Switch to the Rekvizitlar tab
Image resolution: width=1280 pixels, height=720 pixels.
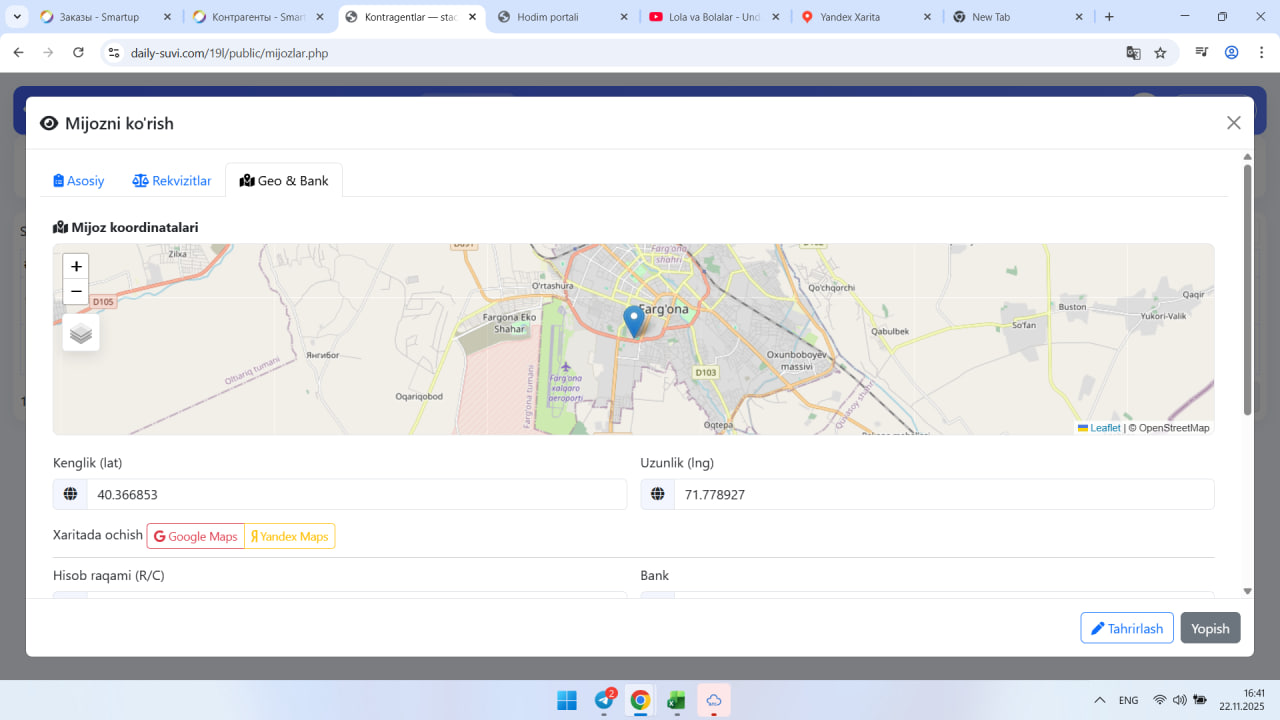[172, 181]
